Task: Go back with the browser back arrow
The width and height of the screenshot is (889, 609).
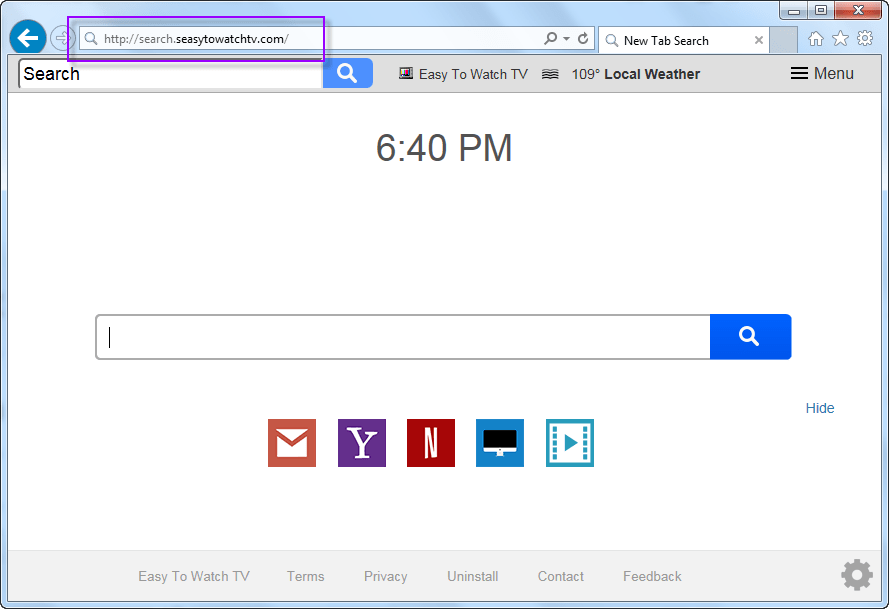Action: point(28,38)
